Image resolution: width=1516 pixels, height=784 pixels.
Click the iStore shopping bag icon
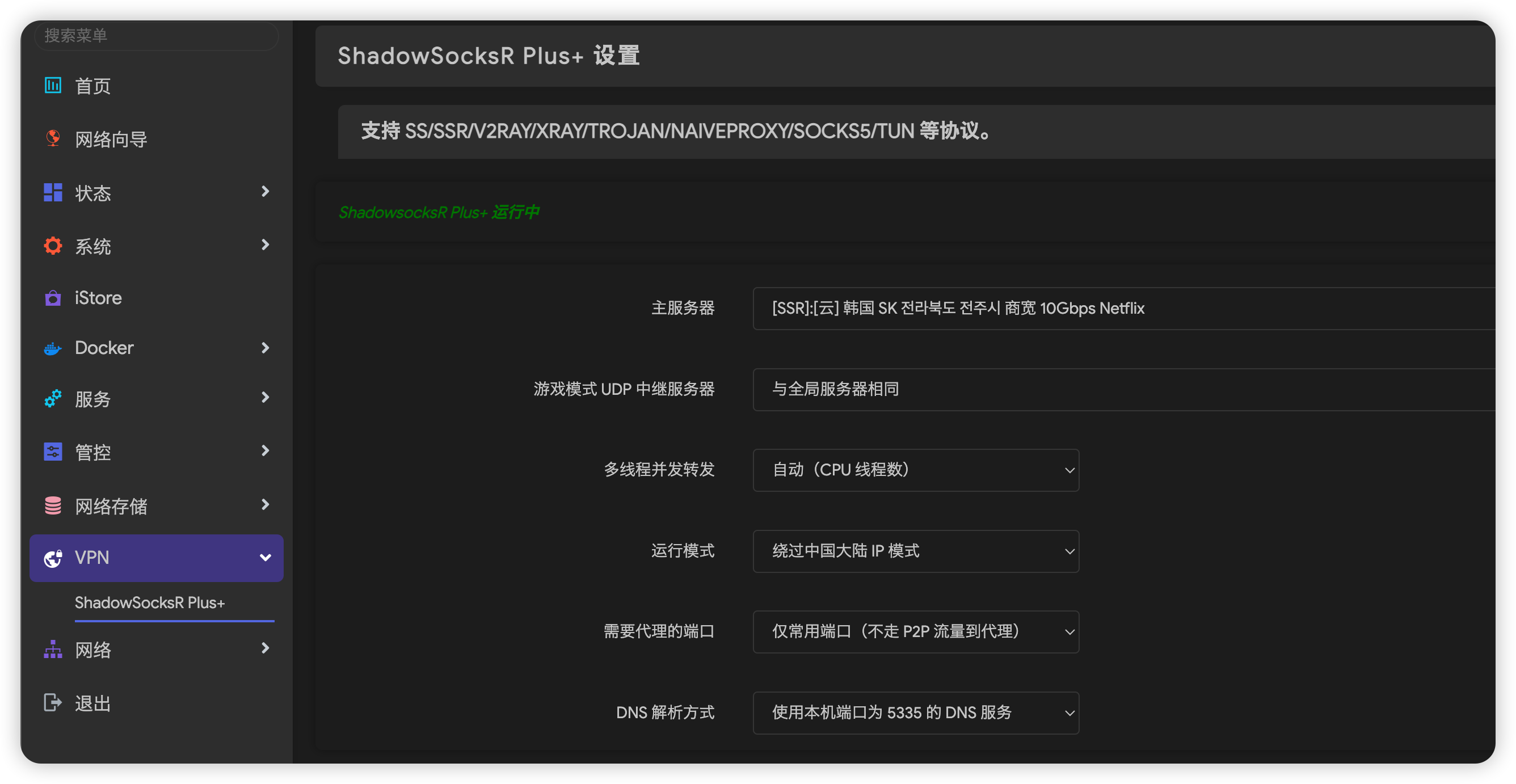click(53, 298)
